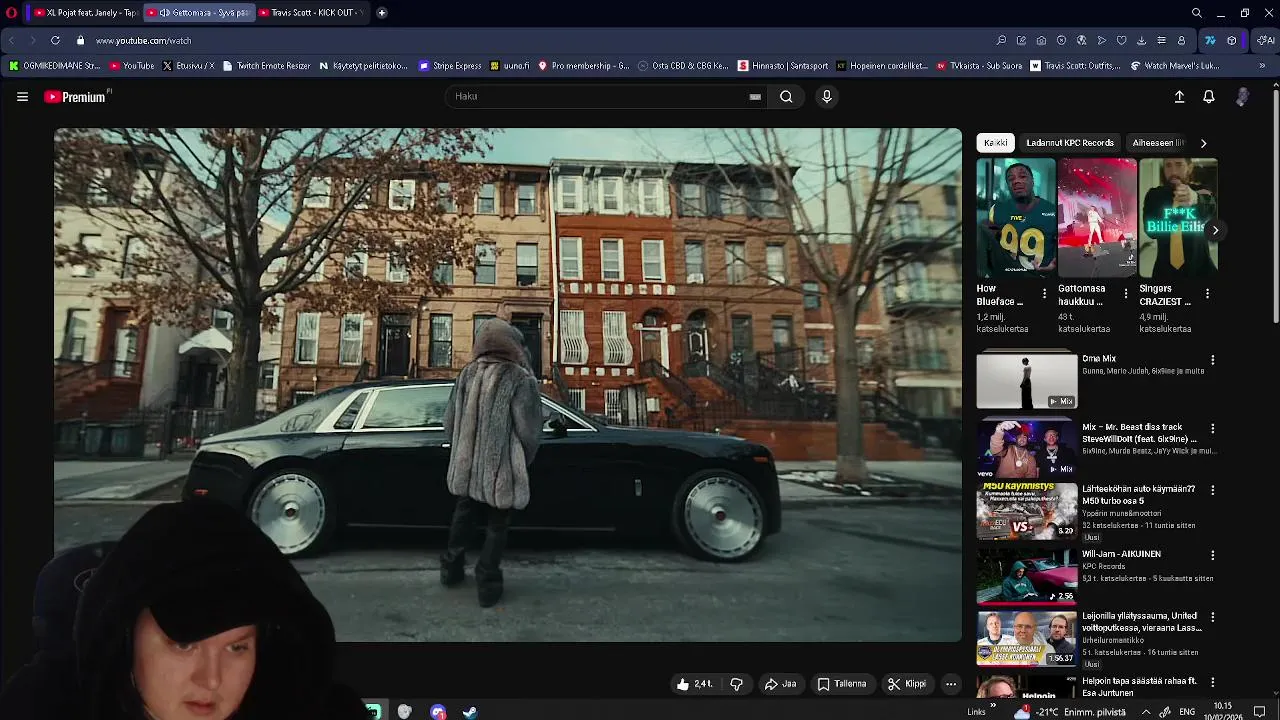
Task: Open options for Singers CRAZIEST short
Action: (x=1207, y=294)
